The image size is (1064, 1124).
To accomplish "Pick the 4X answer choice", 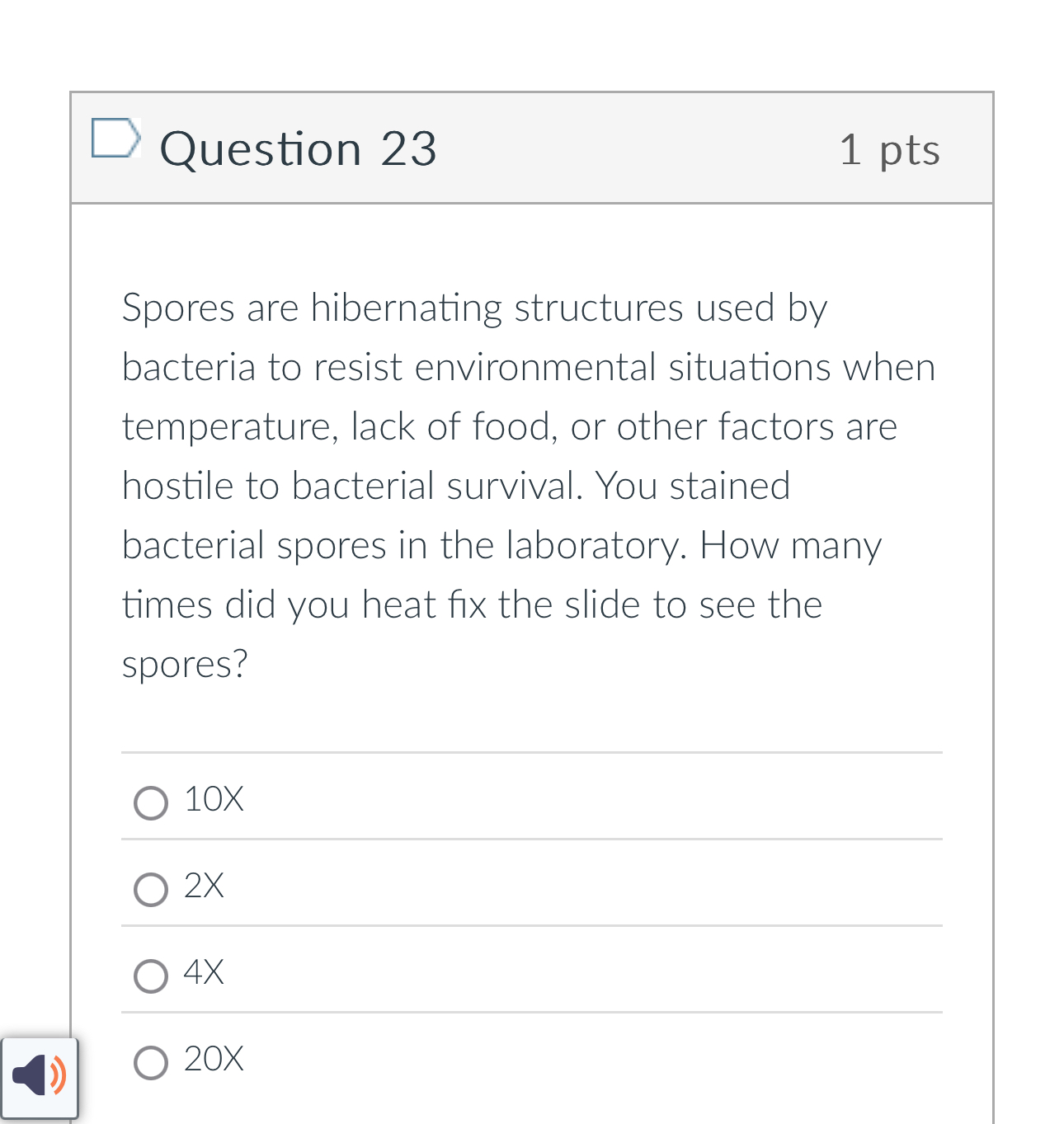I will point(150,976).
